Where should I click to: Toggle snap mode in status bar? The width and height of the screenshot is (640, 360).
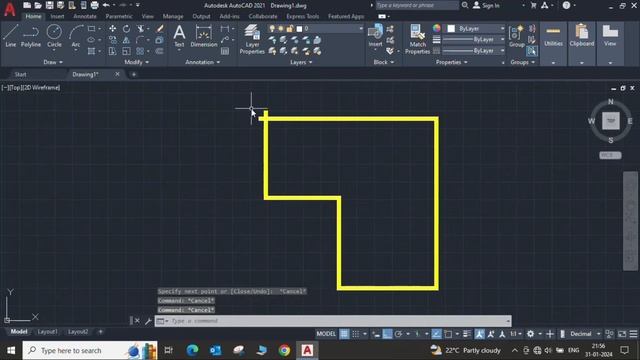[356, 334]
